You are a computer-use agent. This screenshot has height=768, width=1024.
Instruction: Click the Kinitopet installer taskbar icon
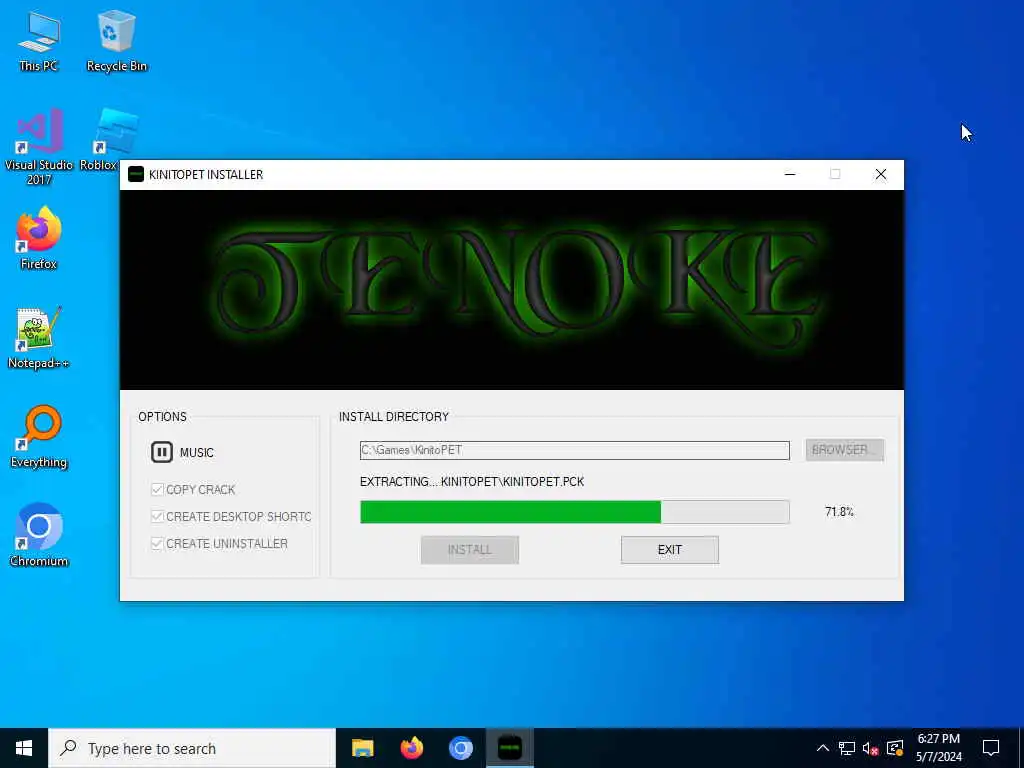tap(510, 748)
